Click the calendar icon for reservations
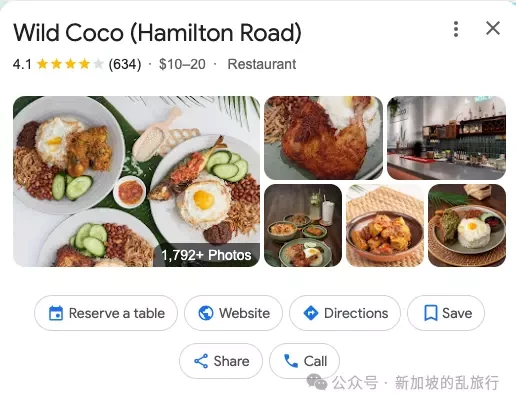The width and height of the screenshot is (516, 404). click(56, 313)
